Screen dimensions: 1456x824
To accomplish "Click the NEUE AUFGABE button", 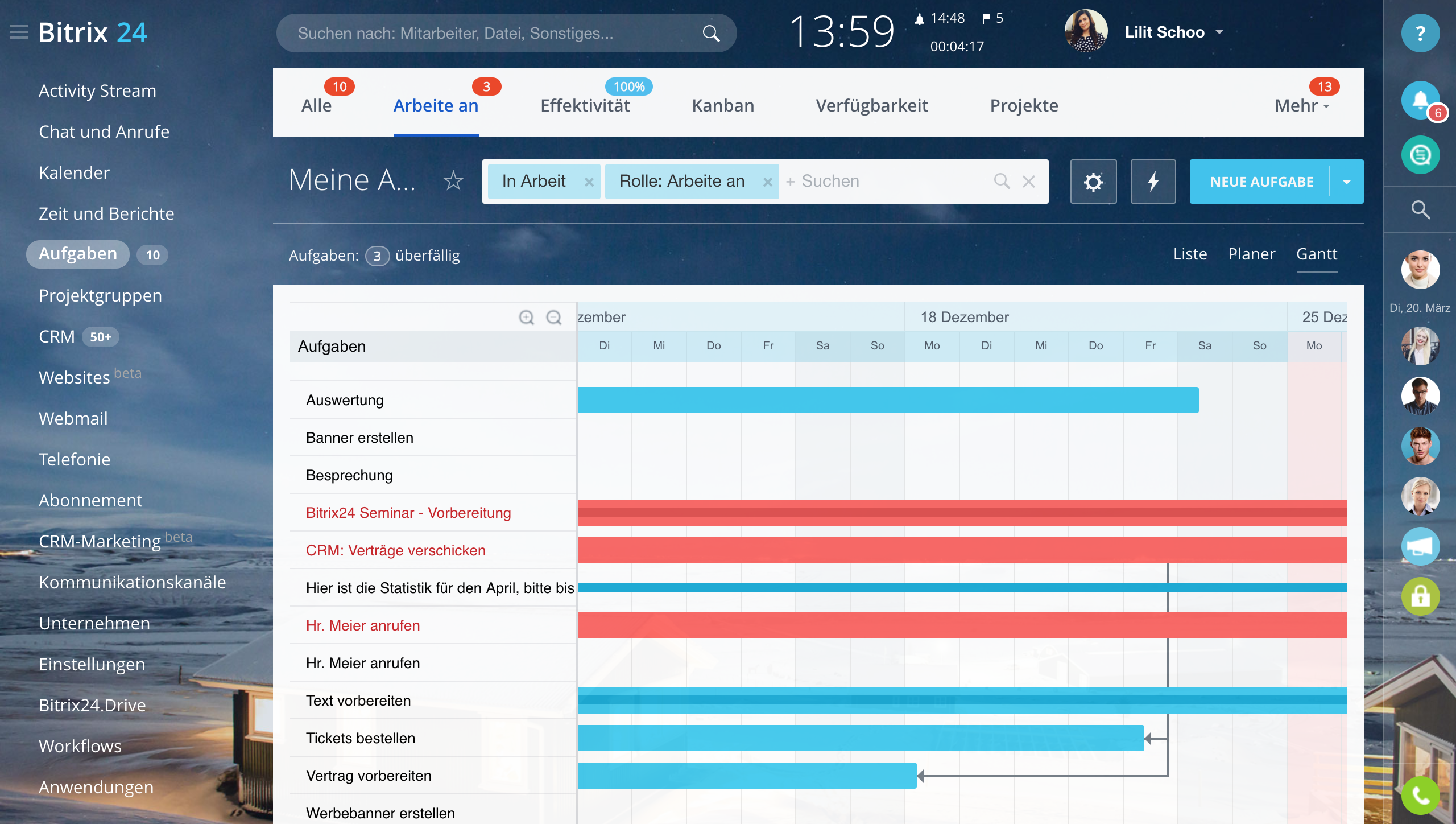I will click(1261, 182).
